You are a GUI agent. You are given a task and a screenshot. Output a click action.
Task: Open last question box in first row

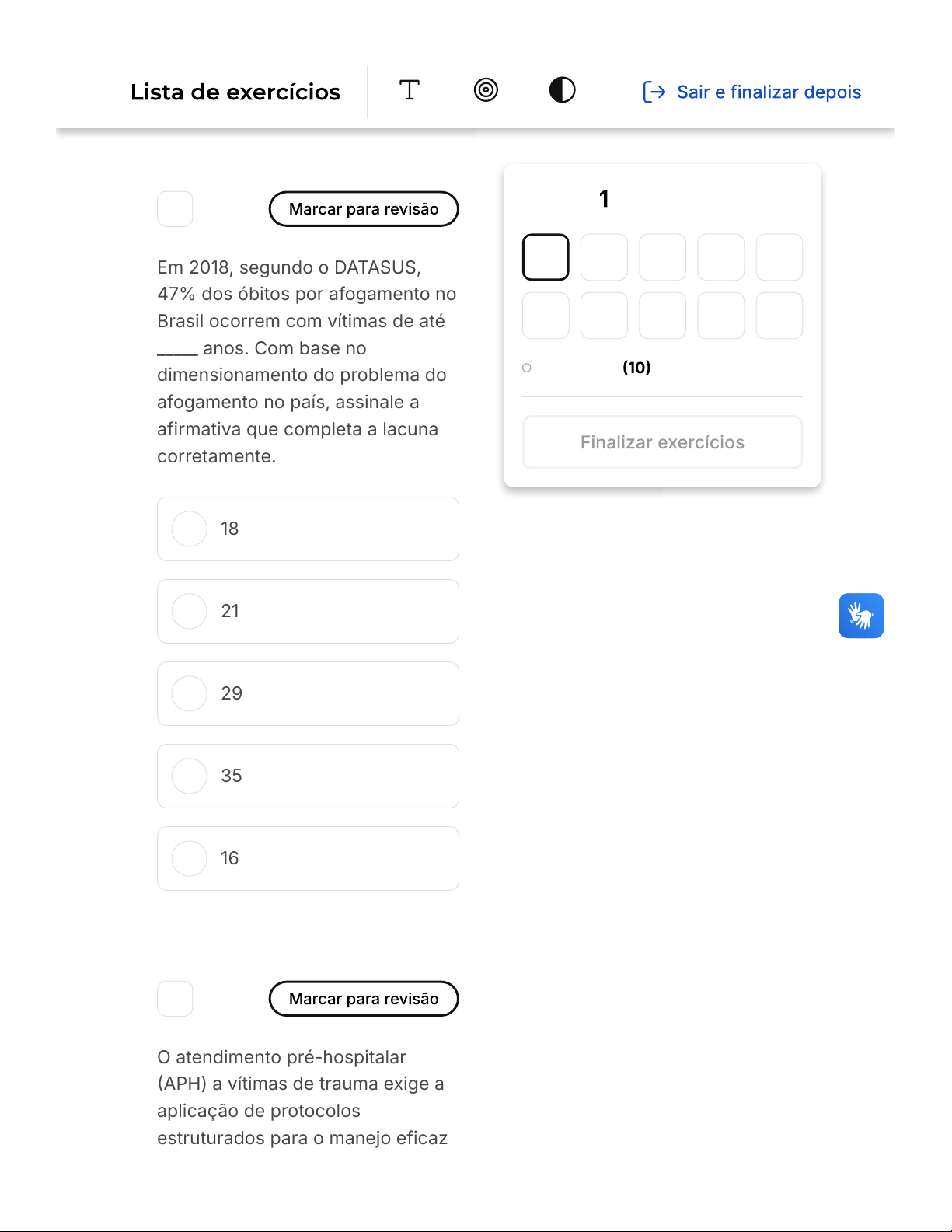point(779,257)
